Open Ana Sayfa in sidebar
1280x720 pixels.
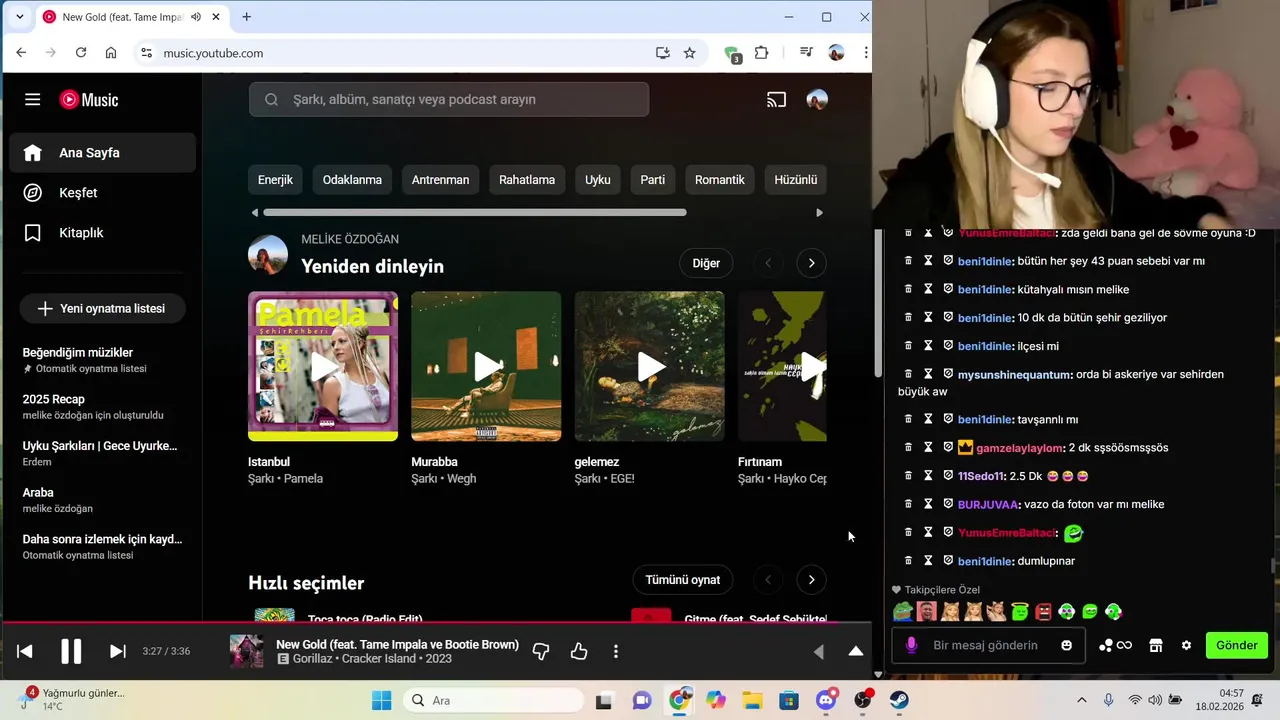coord(103,153)
